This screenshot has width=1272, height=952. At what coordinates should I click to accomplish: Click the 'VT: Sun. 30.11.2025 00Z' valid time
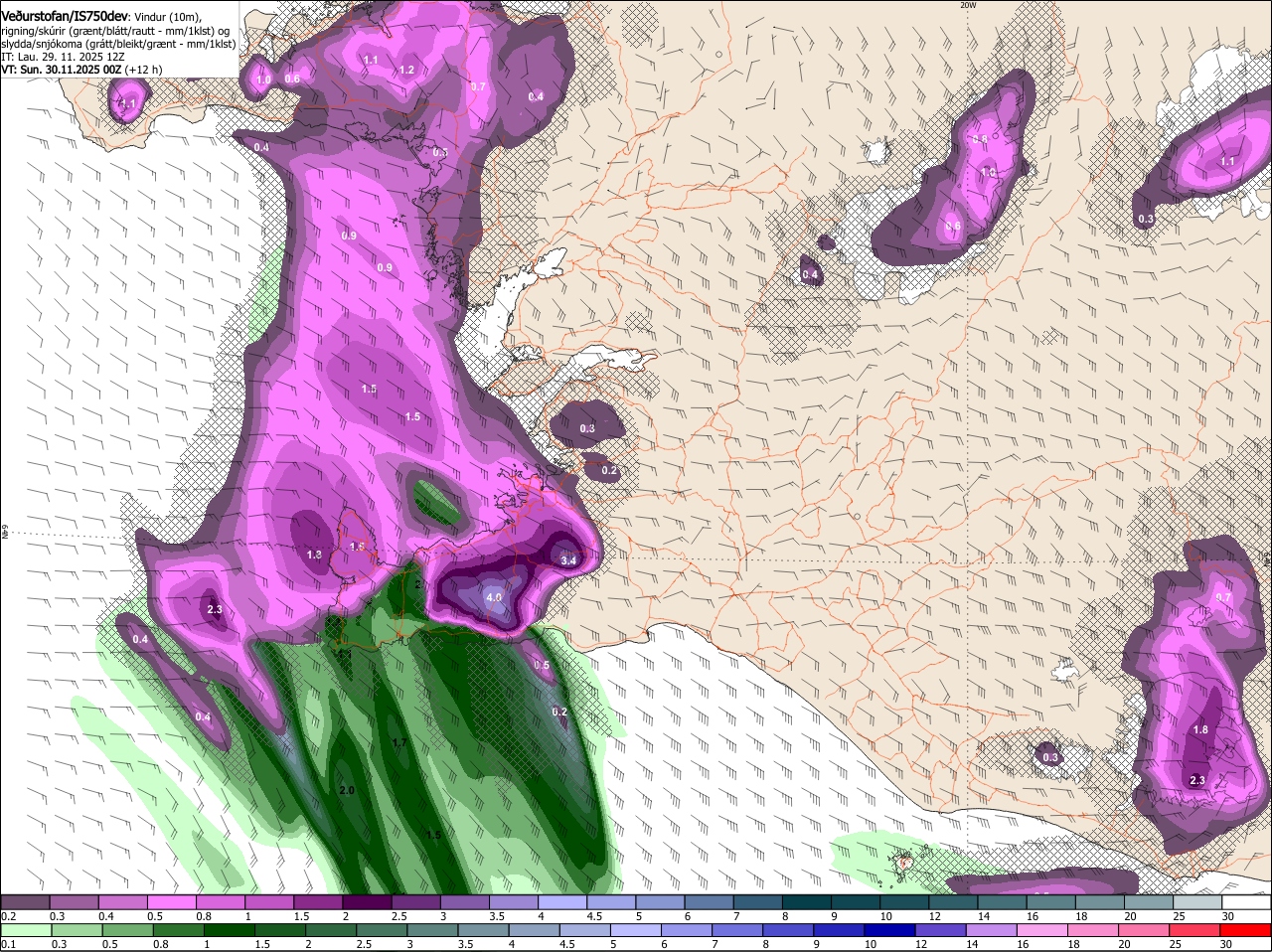click(x=62, y=70)
